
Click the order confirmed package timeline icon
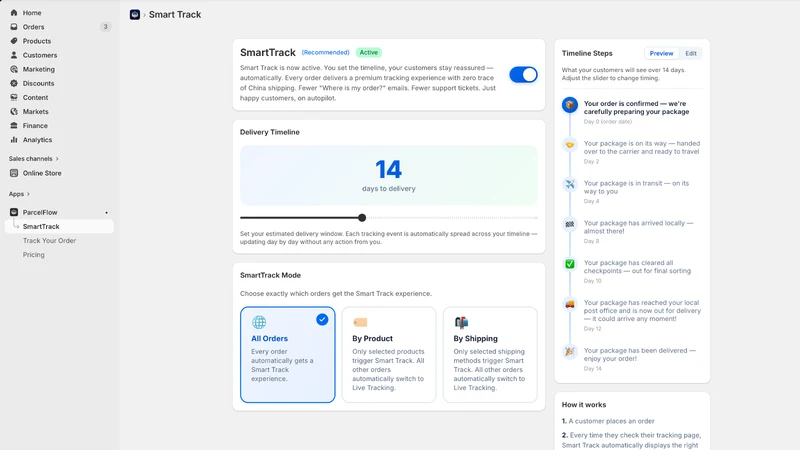coord(570,105)
